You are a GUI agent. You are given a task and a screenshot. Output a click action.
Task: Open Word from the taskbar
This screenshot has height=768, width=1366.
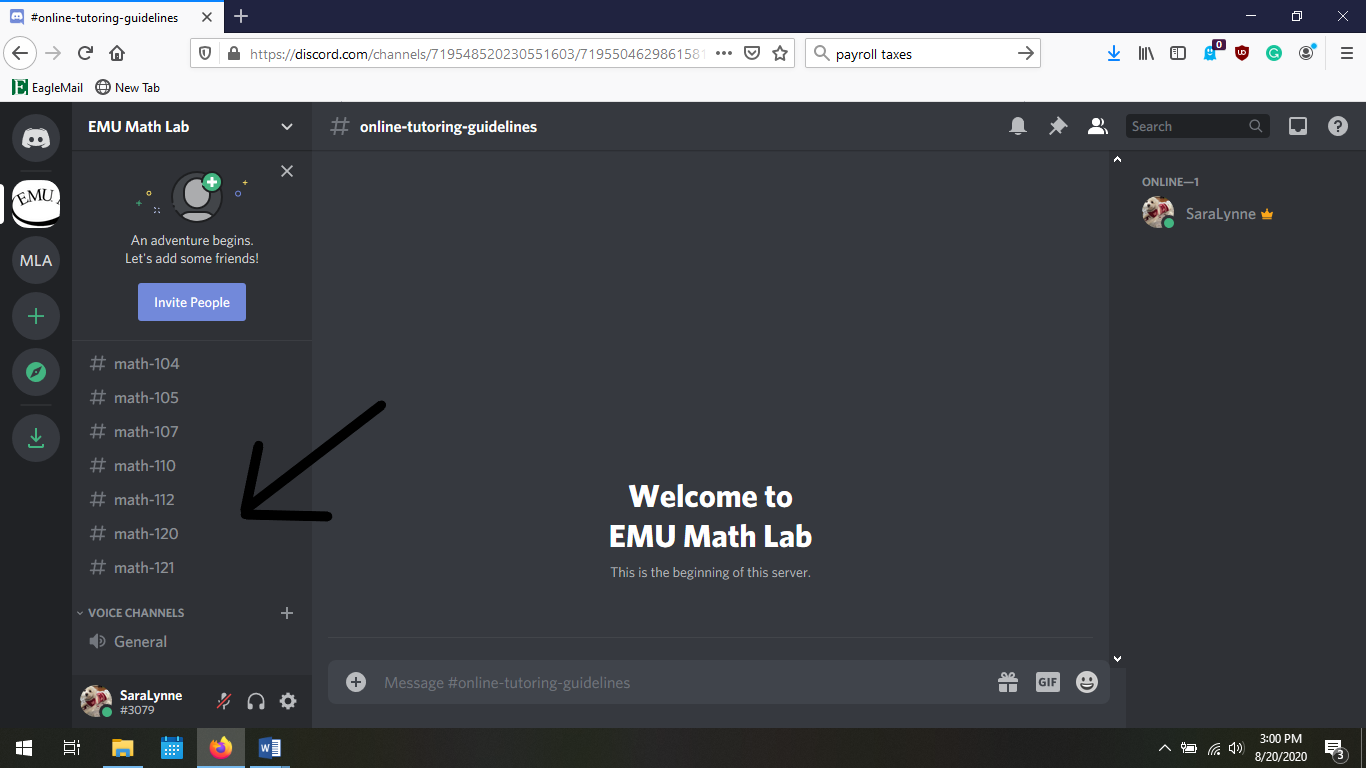pos(269,748)
